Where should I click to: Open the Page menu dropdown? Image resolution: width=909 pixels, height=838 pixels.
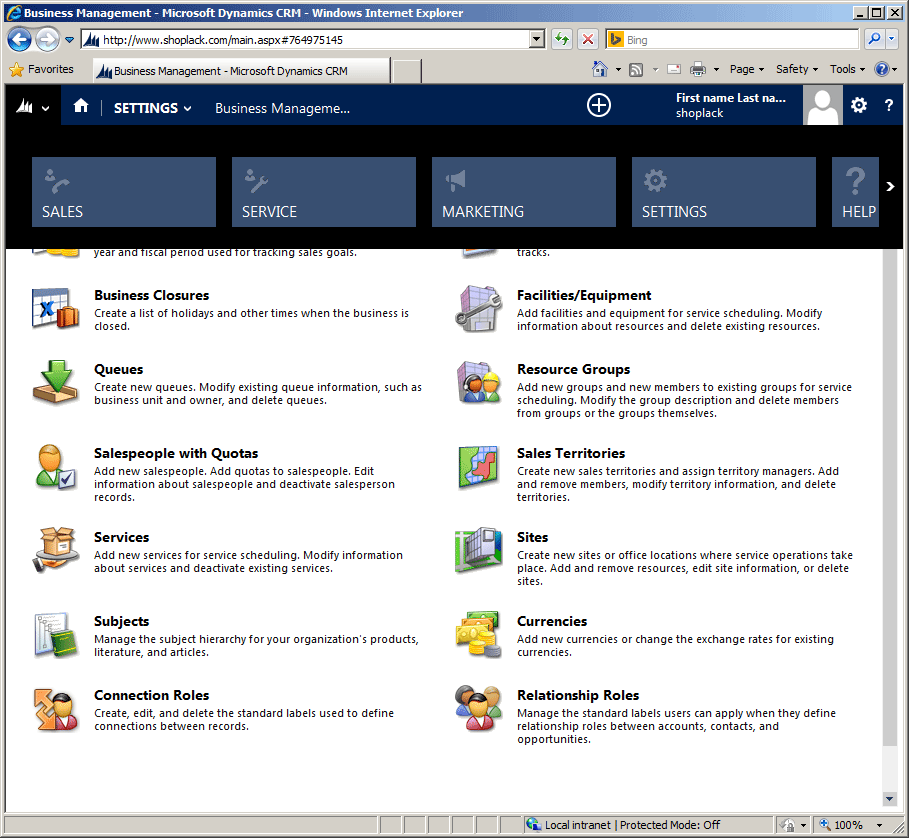point(747,70)
